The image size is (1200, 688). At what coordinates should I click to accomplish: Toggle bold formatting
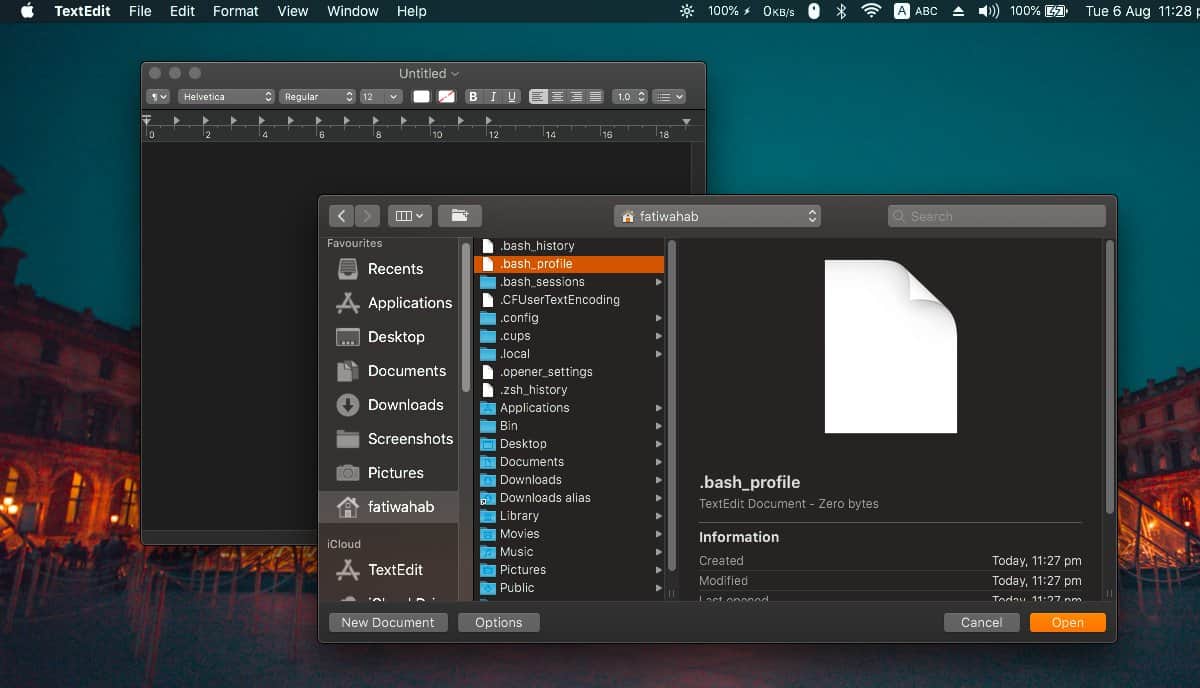[x=474, y=97]
